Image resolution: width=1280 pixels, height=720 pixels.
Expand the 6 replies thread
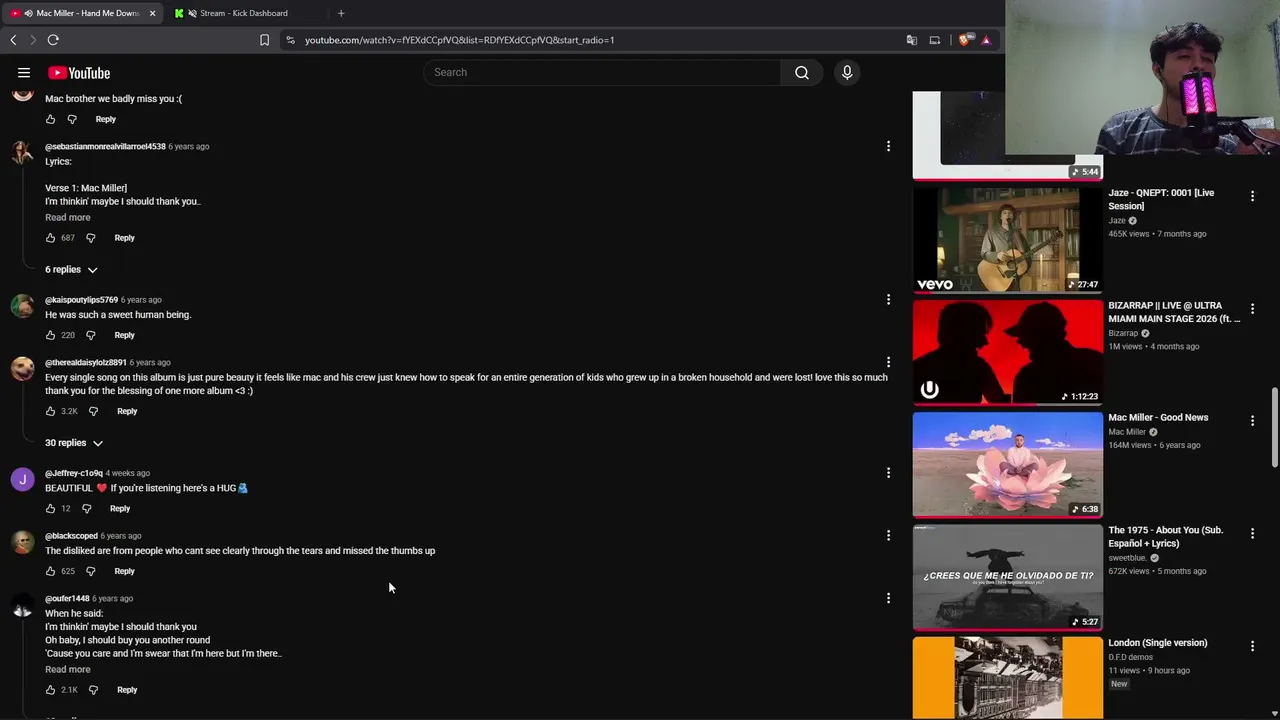[71, 270]
